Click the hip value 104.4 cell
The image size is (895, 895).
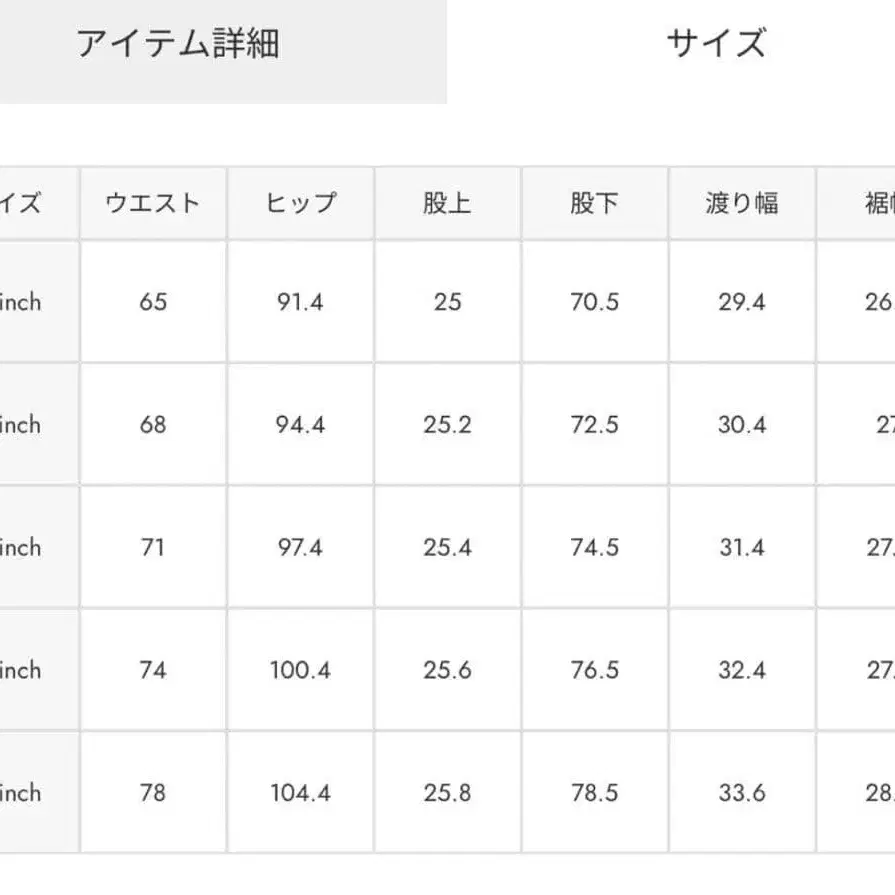[300, 793]
